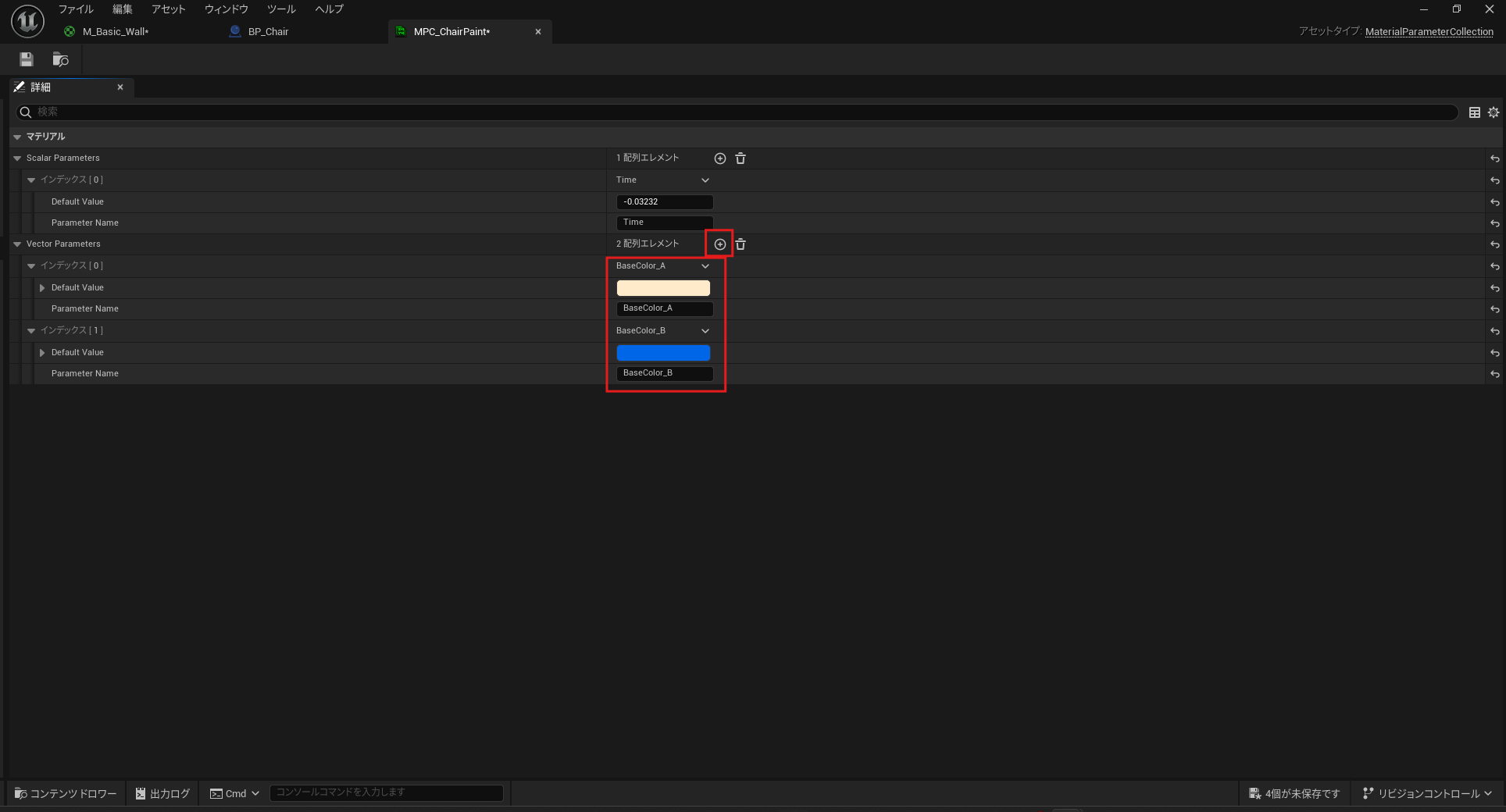The height and width of the screenshot is (812, 1506).
Task: Open the BaseColor_A element options dropdown
Action: pos(705,266)
